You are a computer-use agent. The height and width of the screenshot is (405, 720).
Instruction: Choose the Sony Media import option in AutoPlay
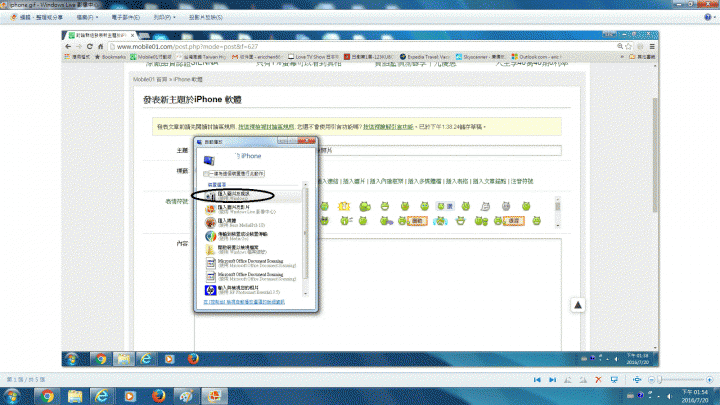point(252,223)
